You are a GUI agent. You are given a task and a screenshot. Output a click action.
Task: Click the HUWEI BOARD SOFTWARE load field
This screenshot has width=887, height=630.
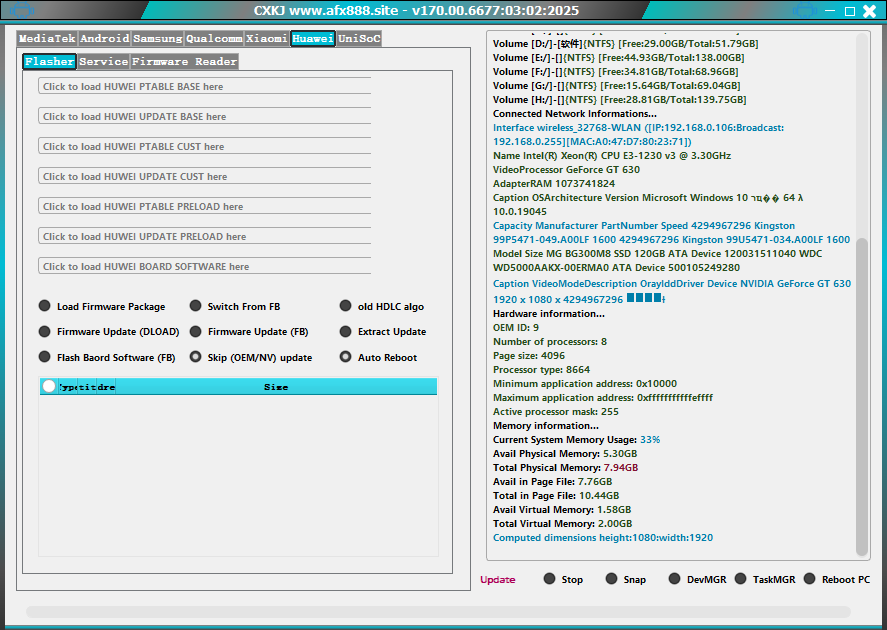(x=205, y=266)
